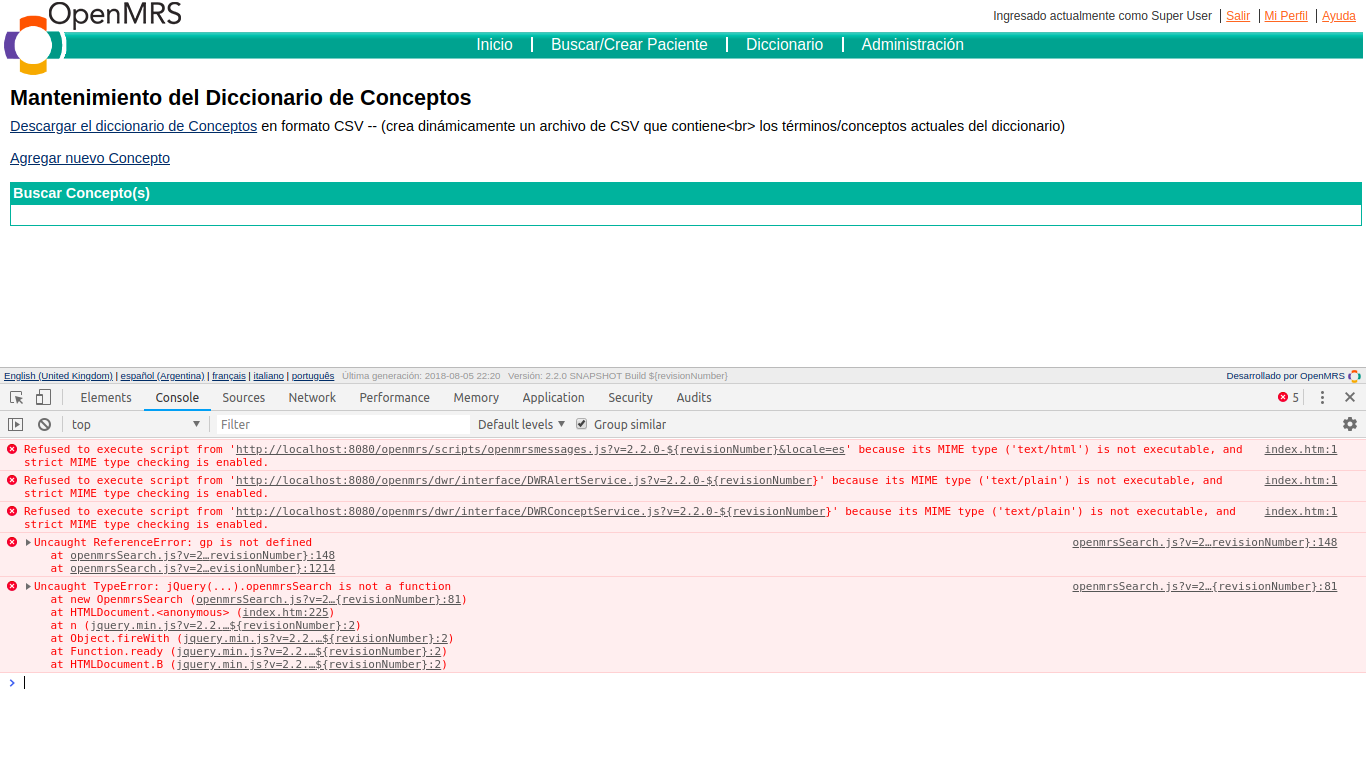Switch to the Application tab
This screenshot has height=768, width=1366.
coord(553,397)
